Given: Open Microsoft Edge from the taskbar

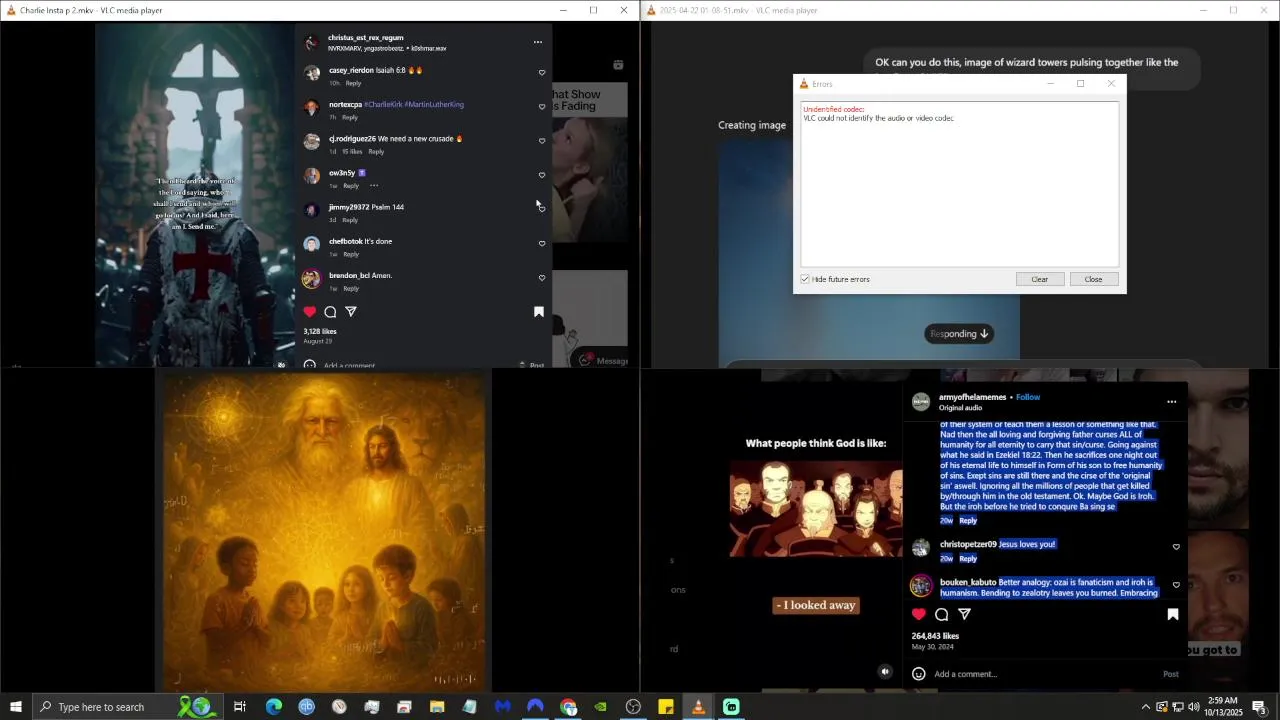Looking at the screenshot, I should coord(273,707).
